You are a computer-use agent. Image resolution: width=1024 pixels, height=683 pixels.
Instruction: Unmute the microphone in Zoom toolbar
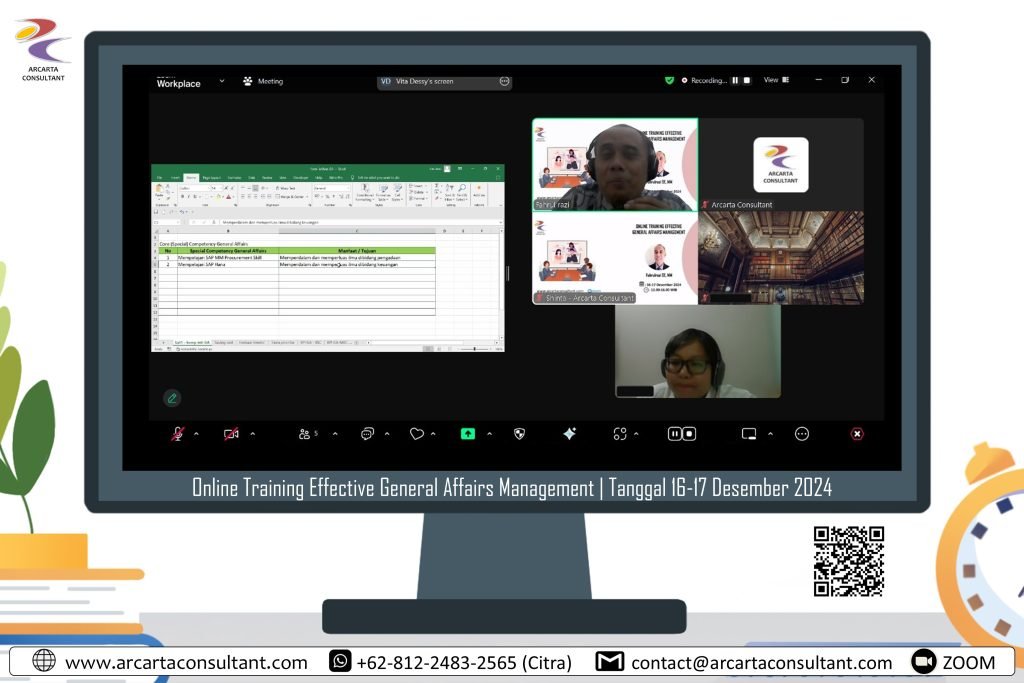pos(178,434)
